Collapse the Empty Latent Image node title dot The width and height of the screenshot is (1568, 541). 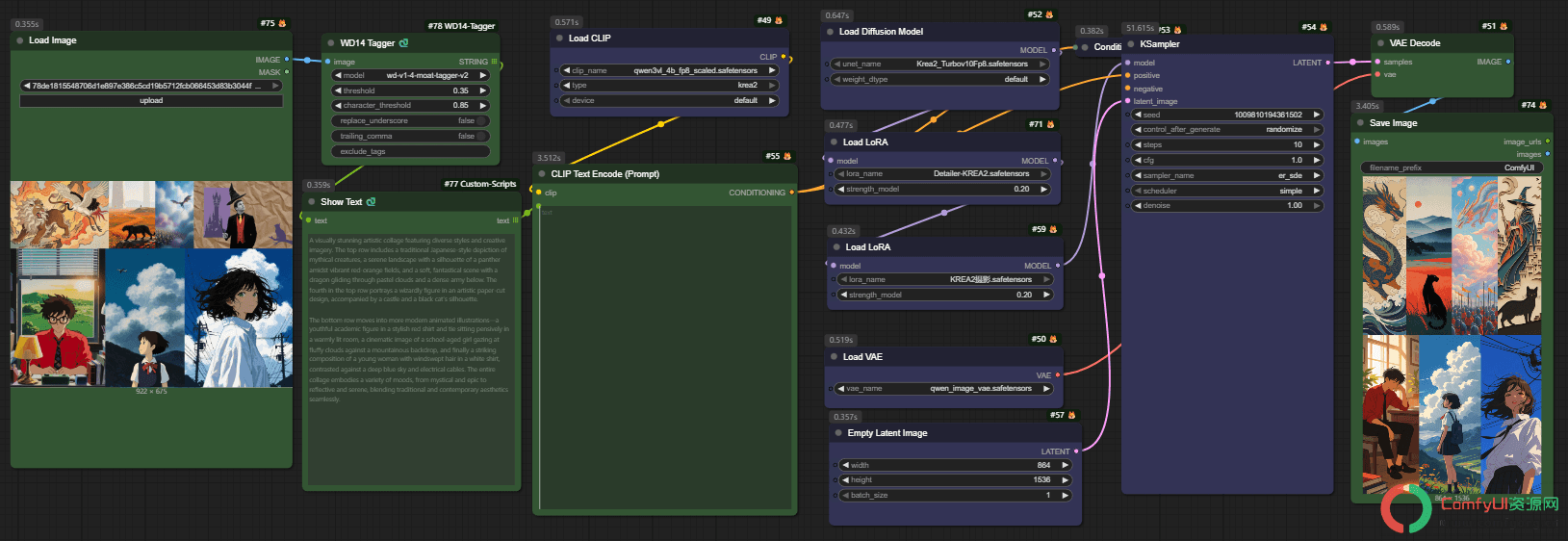pos(837,433)
